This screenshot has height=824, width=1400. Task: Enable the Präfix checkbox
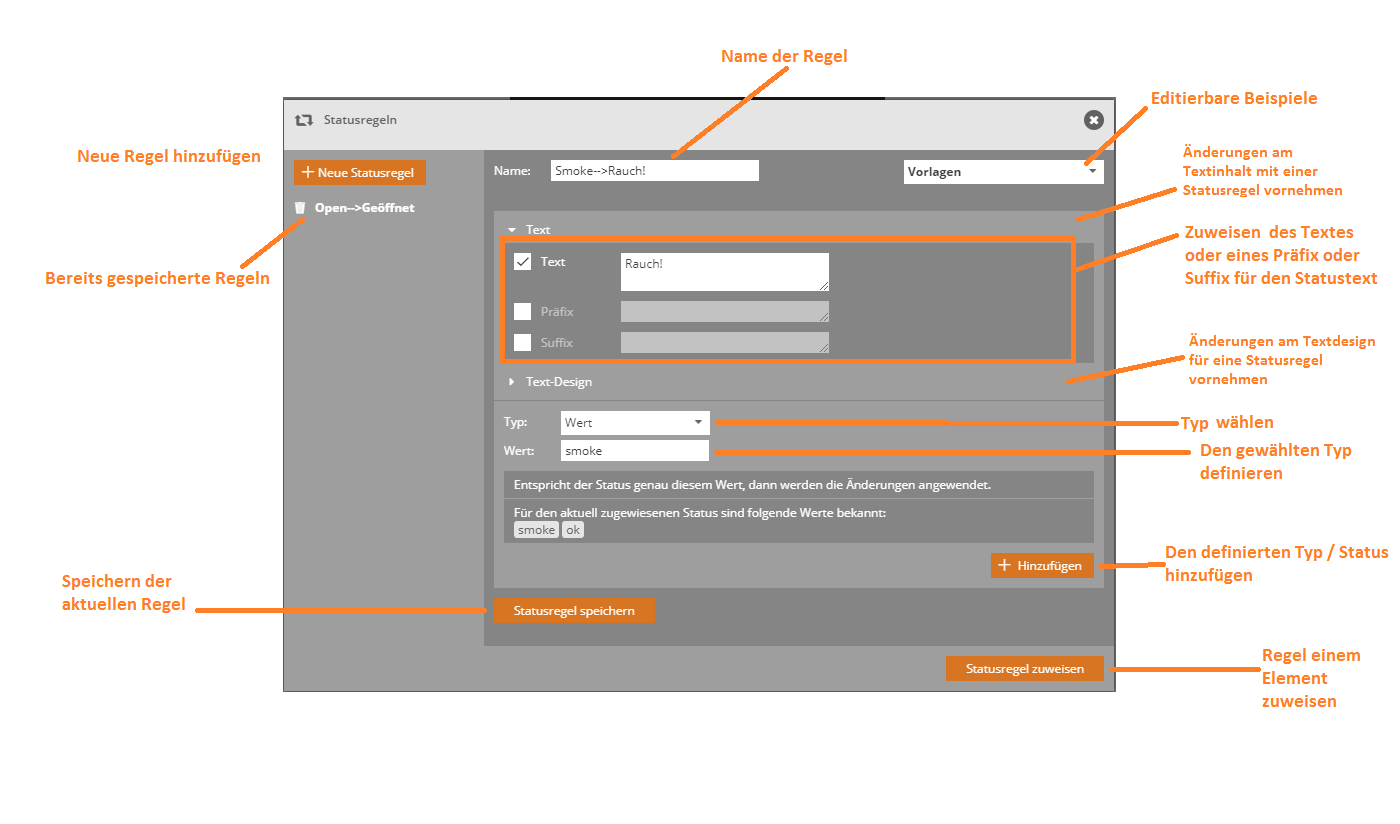[522, 312]
